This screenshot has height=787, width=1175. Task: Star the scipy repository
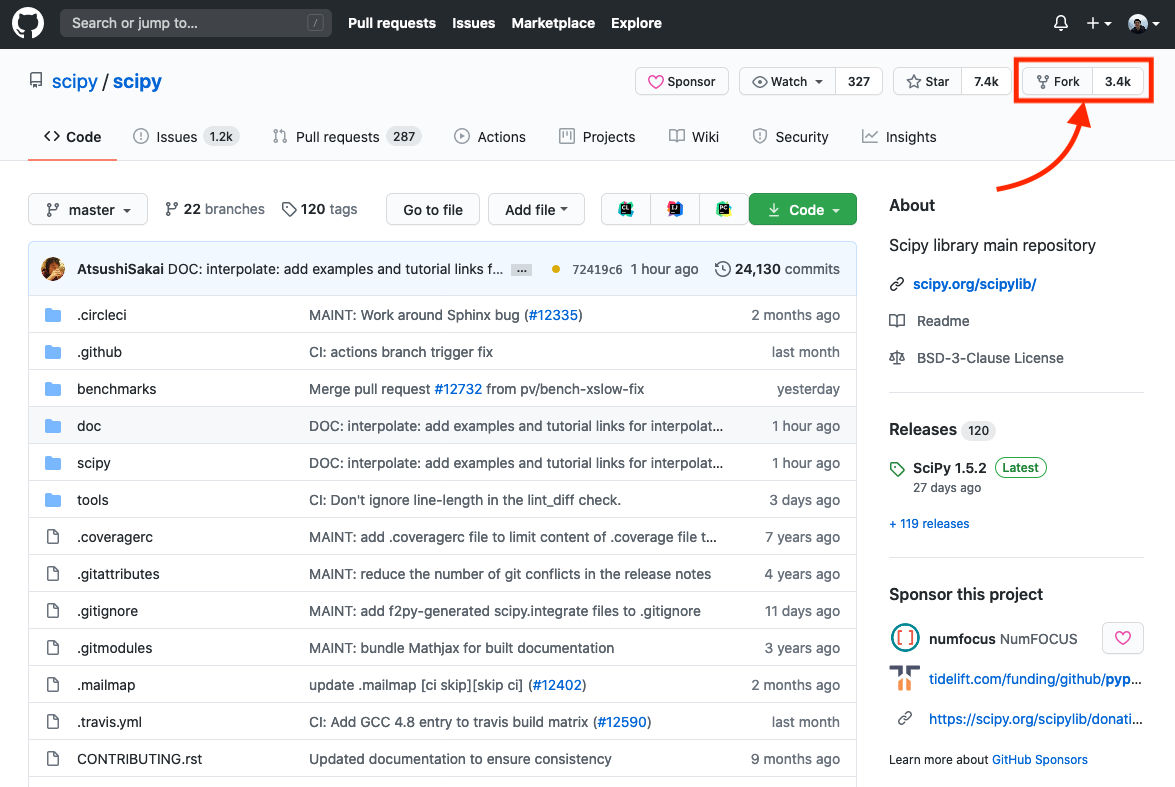point(928,82)
